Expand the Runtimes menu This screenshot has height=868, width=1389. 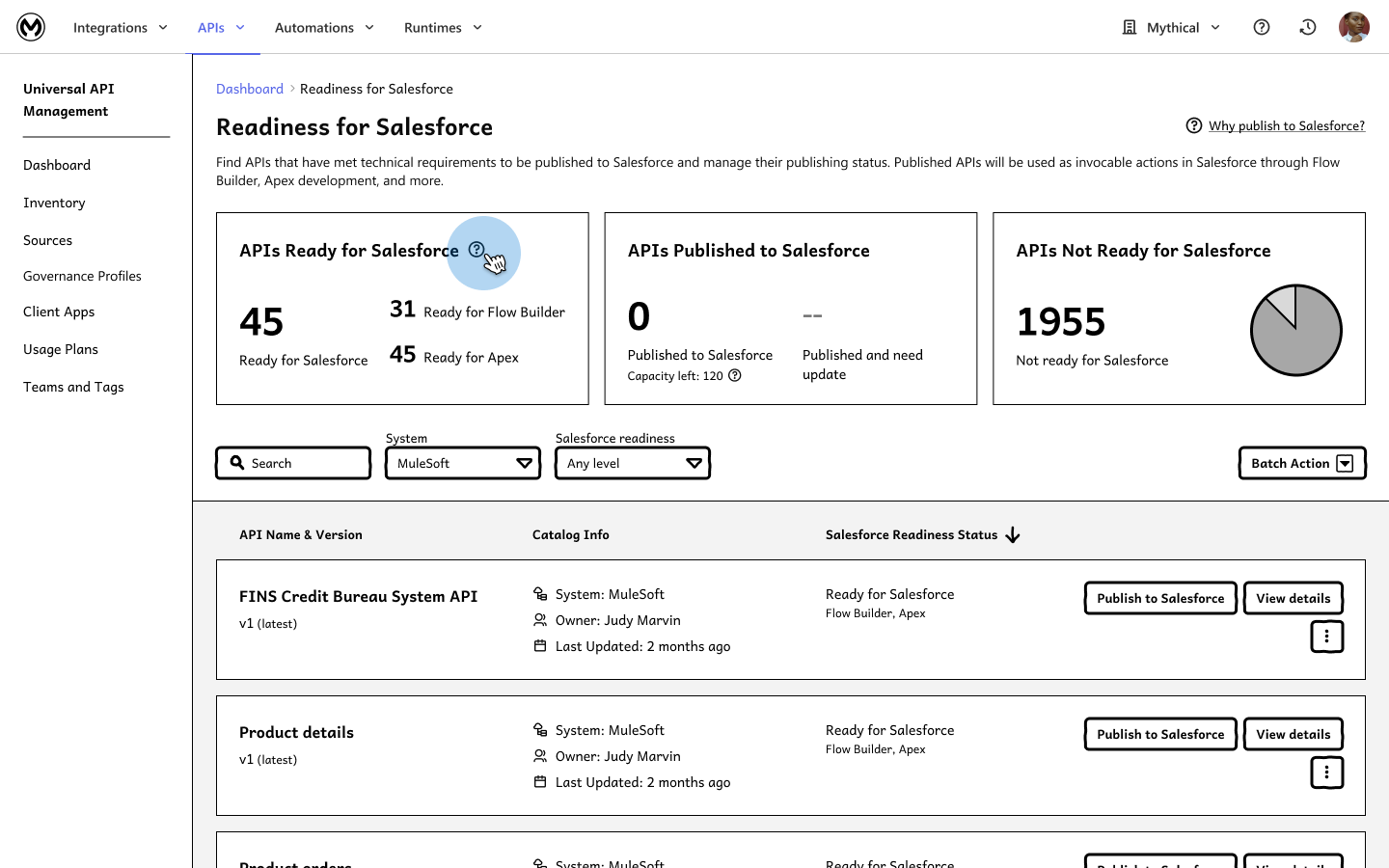(x=444, y=27)
